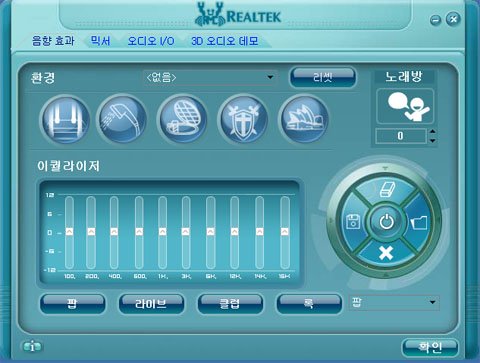Viewport: 480px width, 363px height.
Task: Select the living room environment icon
Action: click(65, 120)
